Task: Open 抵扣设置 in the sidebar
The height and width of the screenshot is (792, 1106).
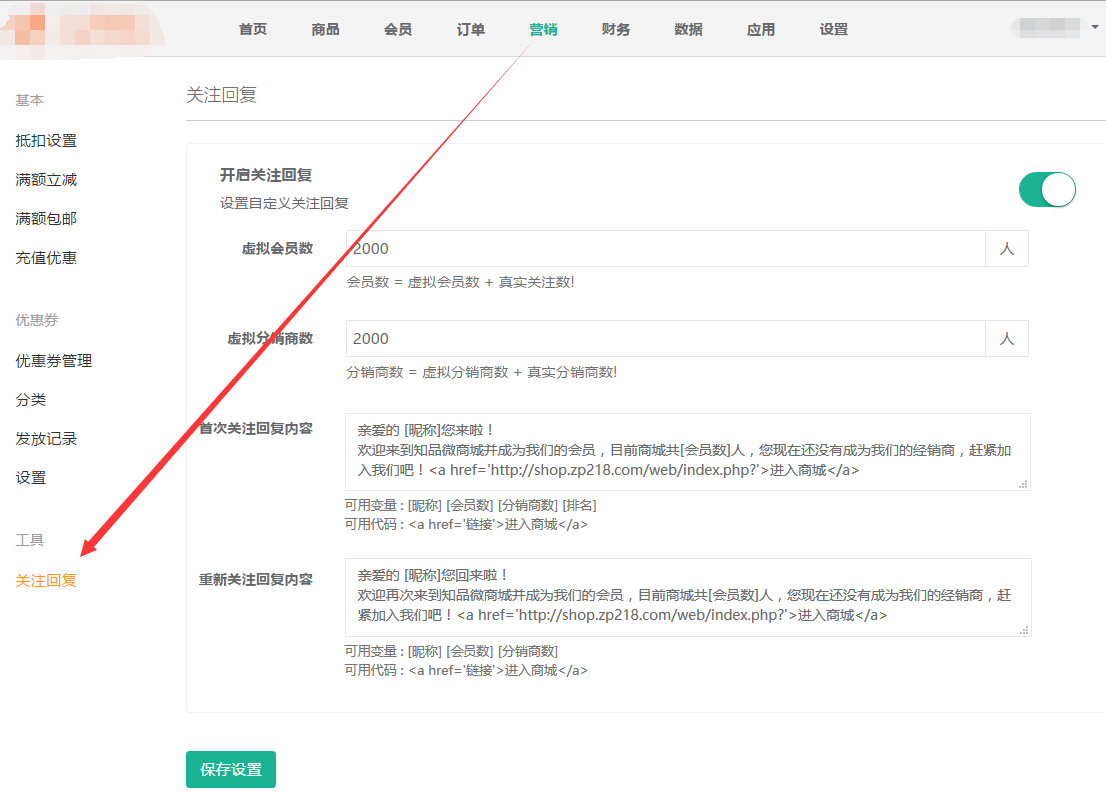Action: tap(46, 141)
